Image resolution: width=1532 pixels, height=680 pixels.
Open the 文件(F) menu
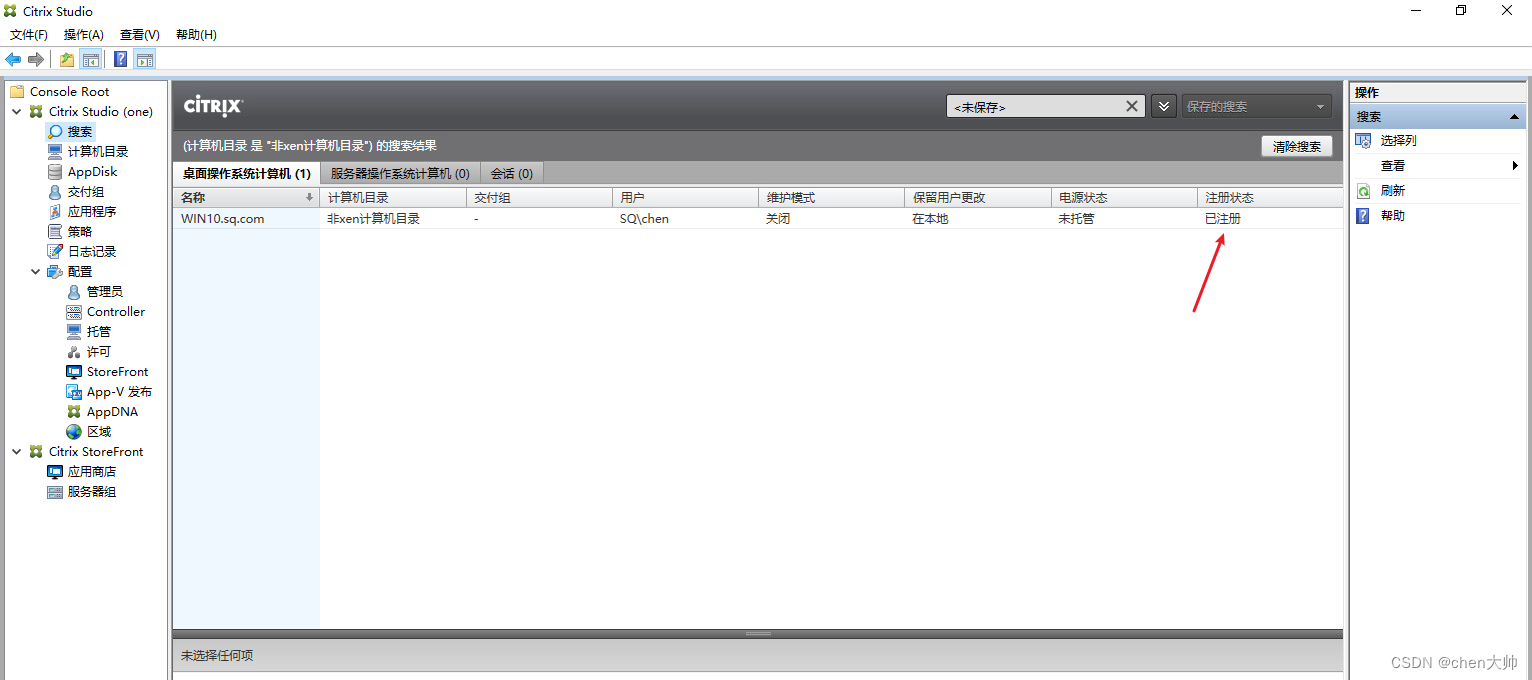pyautogui.click(x=29, y=34)
